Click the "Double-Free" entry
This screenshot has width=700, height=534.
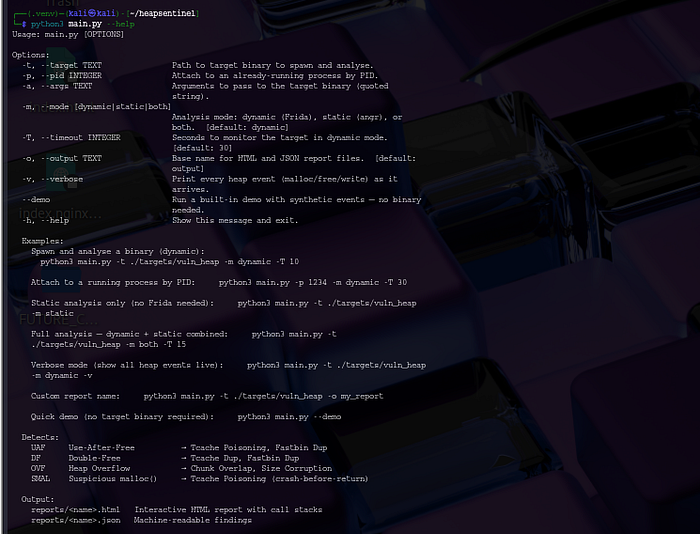[94, 458]
